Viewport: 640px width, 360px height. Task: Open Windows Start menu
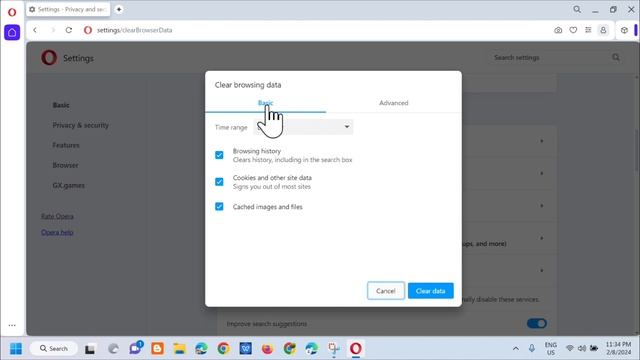pyautogui.click(x=16, y=349)
